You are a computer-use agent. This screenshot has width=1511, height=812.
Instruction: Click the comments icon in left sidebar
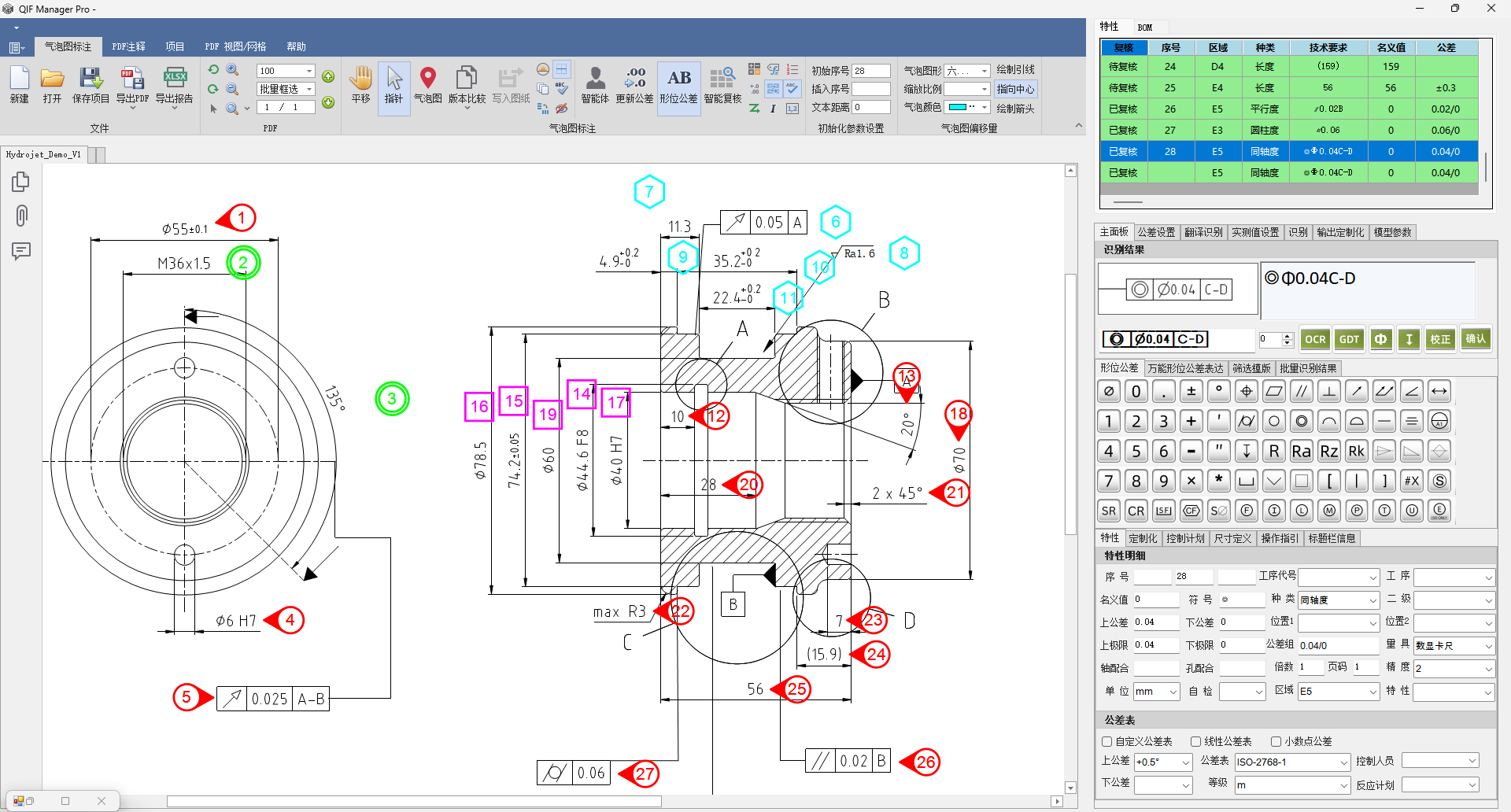click(x=21, y=251)
